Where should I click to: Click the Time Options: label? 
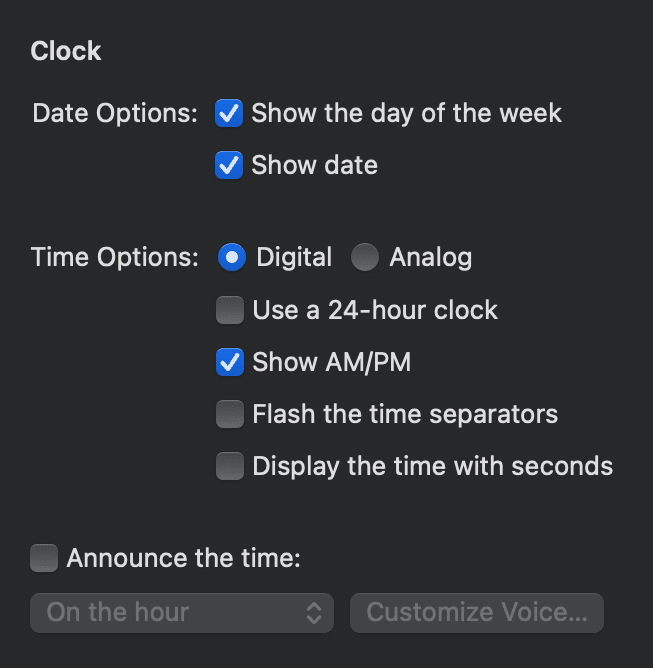coord(115,258)
